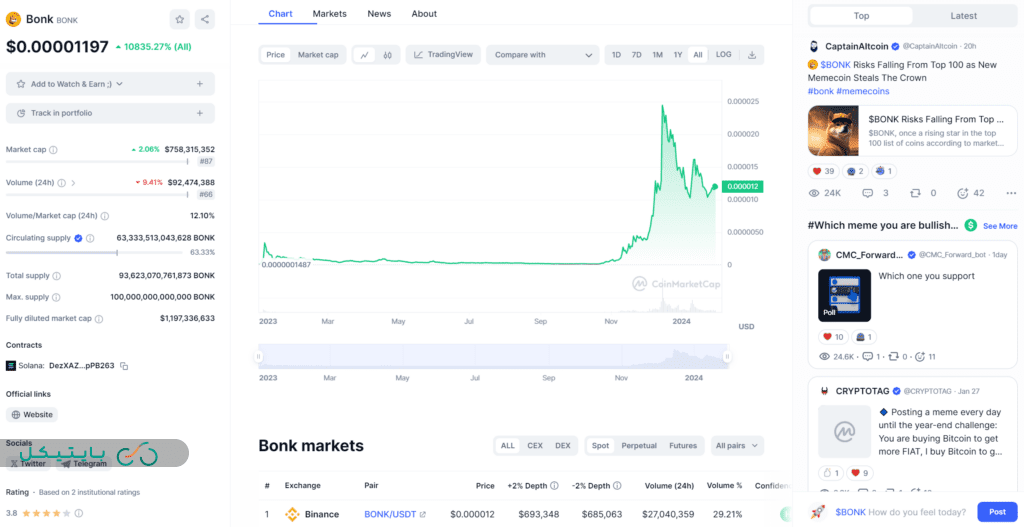The width and height of the screenshot is (1024, 527).
Task: Click the chart time range slider
Action: 493,356
